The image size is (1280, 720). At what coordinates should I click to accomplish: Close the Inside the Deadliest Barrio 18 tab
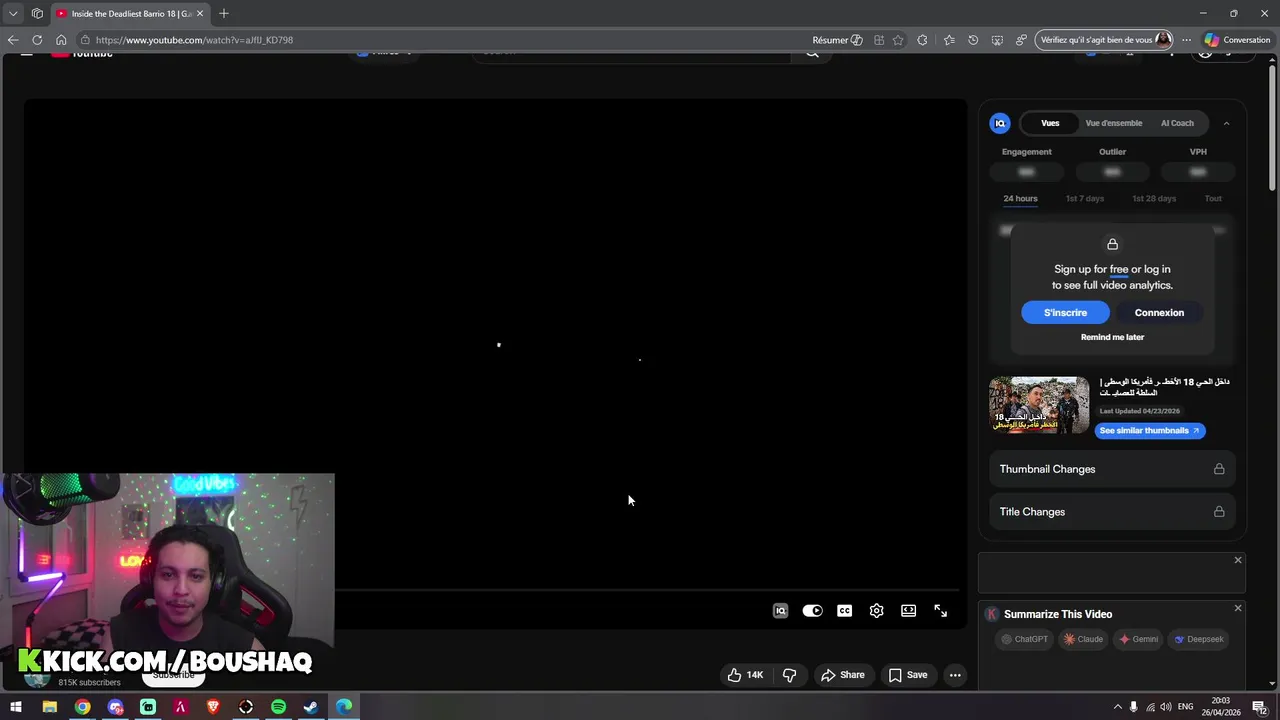(200, 14)
